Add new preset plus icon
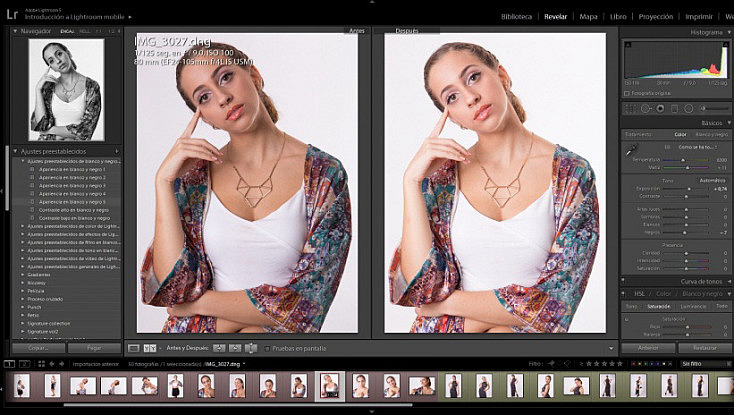The width and height of the screenshot is (734, 415). (116, 152)
